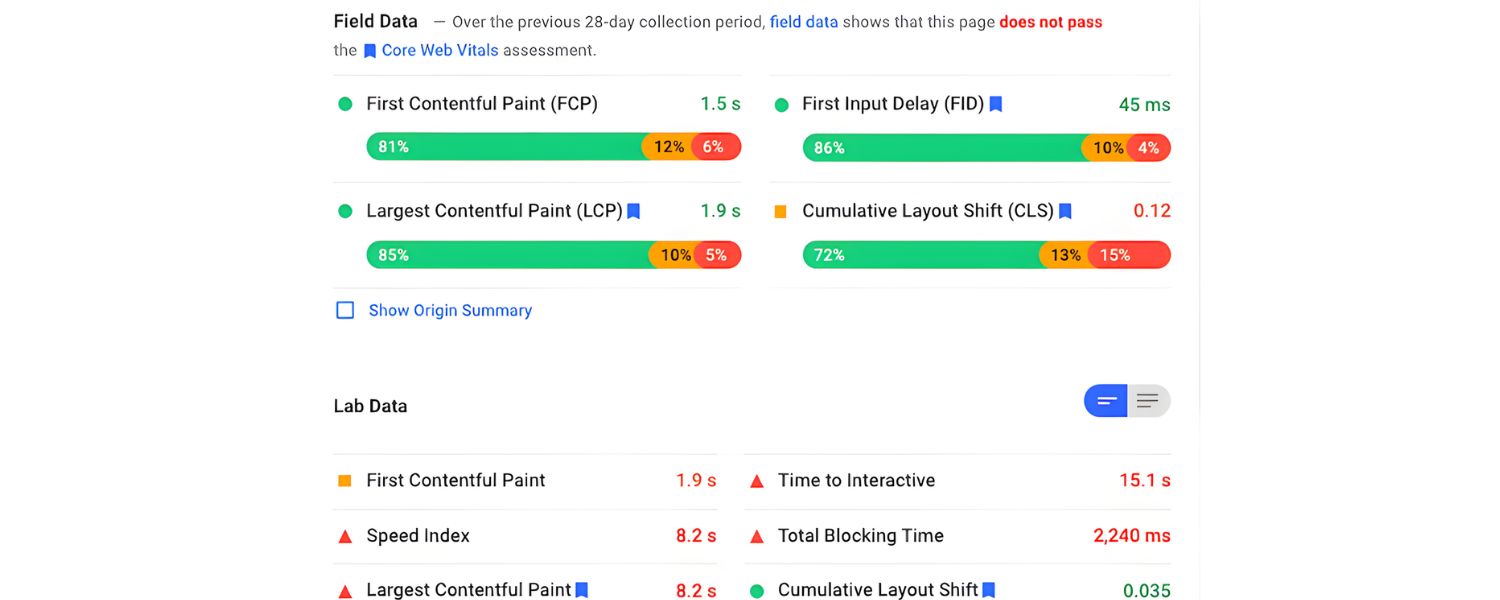
Task: Click the Show Origin Summary label
Action: pyautogui.click(x=450, y=310)
